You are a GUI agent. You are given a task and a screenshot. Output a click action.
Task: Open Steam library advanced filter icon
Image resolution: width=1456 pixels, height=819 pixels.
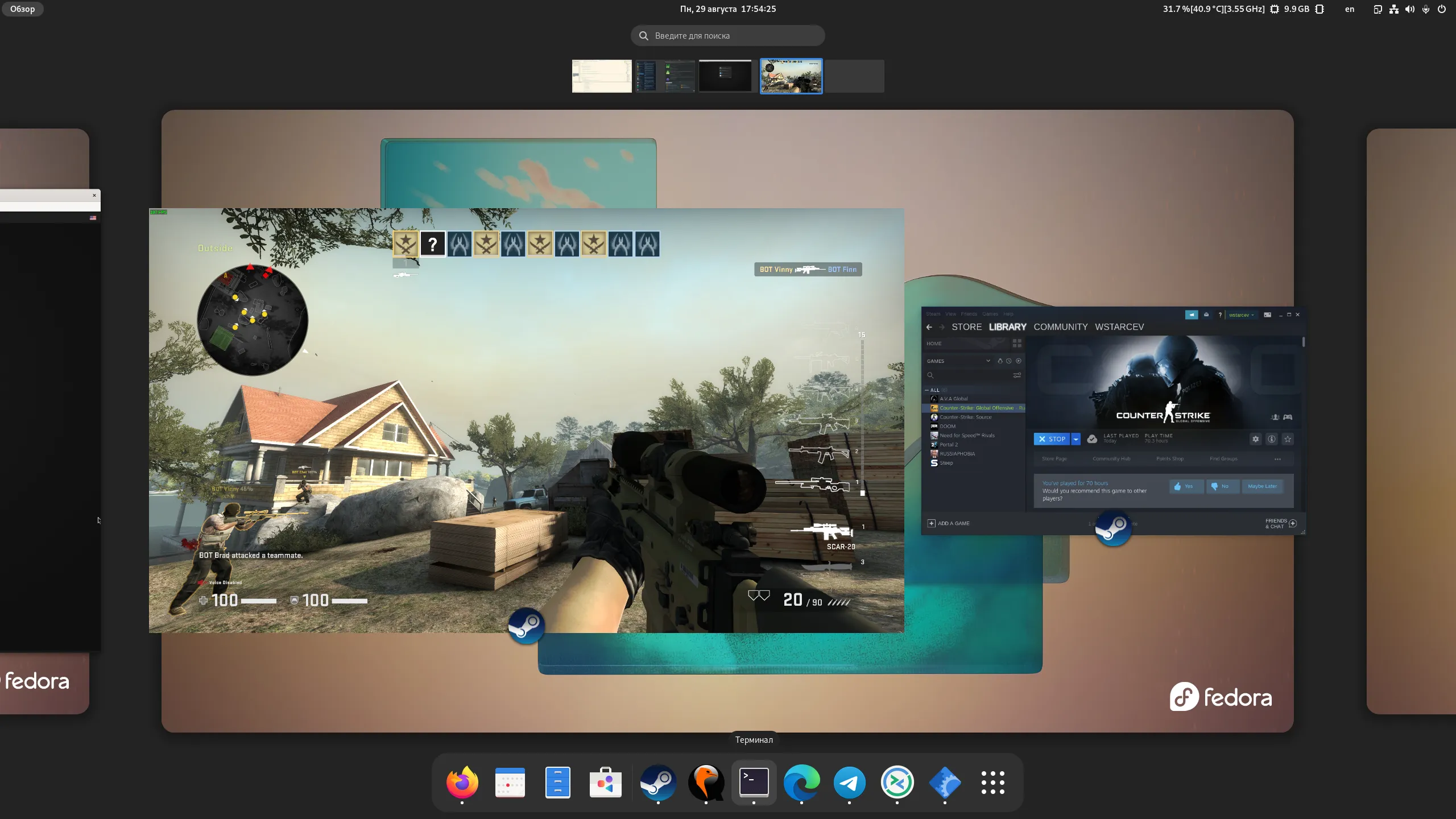click(1017, 375)
